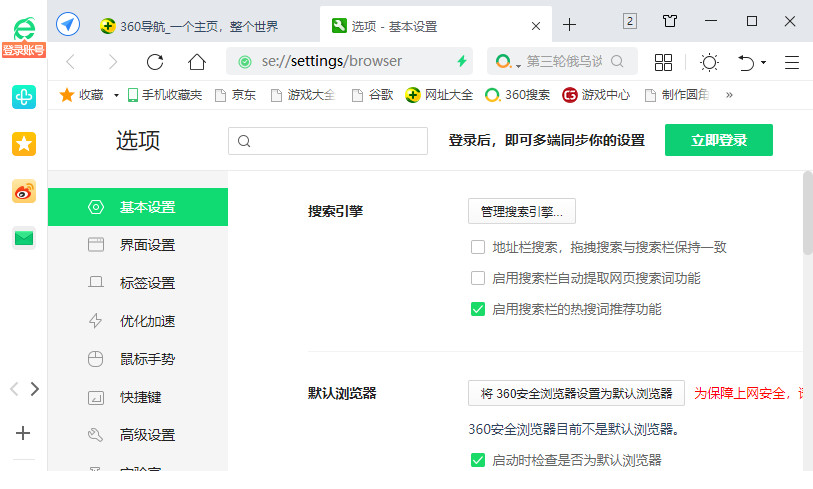
Task: Enable 地址栏搜索，拖拽搜索与搜索栏保持一致 checkbox
Action: [478, 247]
